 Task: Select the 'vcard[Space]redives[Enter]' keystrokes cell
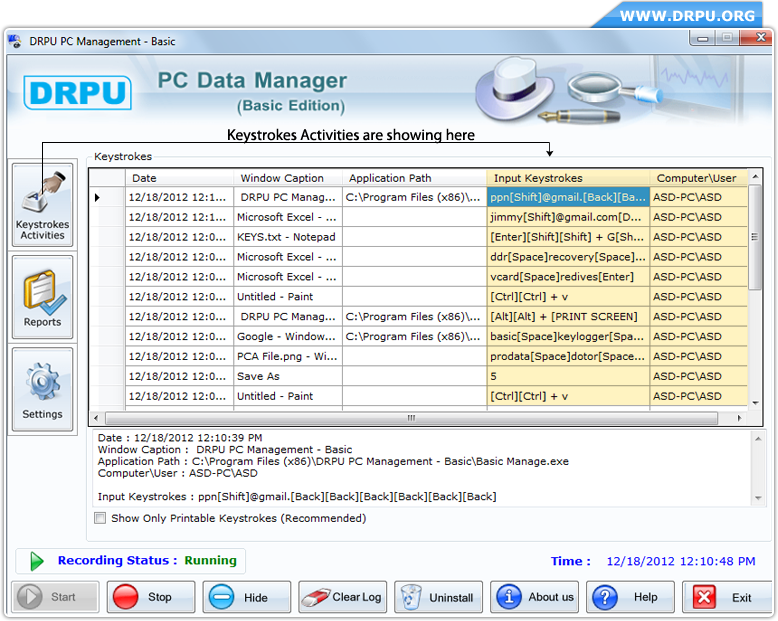[568, 277]
